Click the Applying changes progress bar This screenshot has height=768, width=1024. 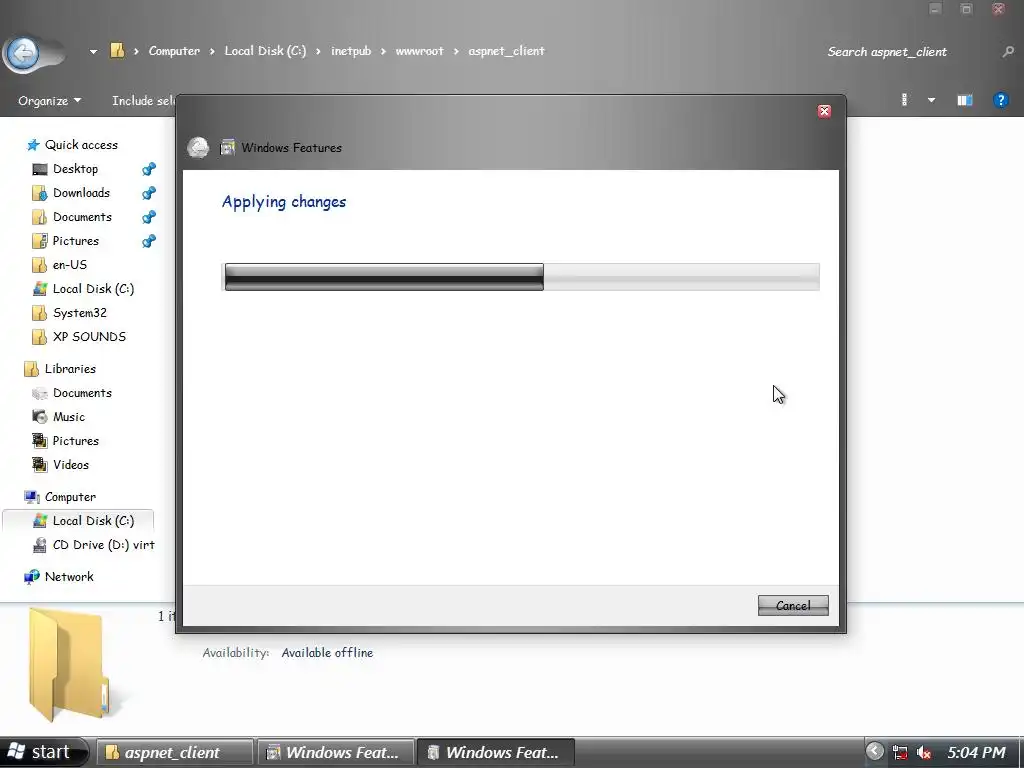[x=521, y=277]
